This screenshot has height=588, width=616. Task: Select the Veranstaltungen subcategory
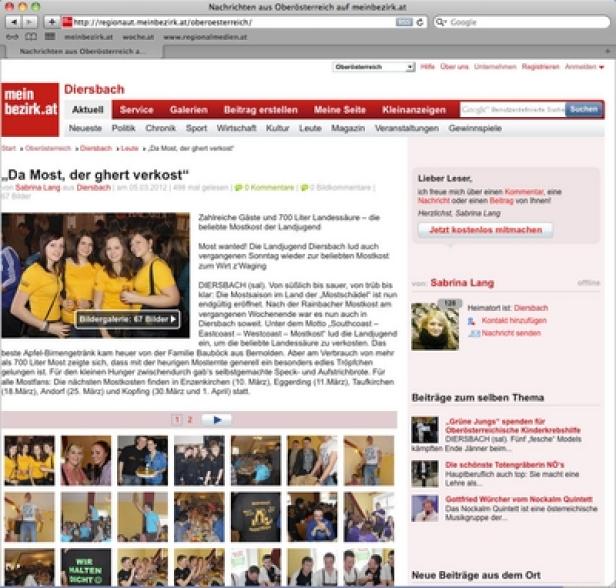click(407, 128)
